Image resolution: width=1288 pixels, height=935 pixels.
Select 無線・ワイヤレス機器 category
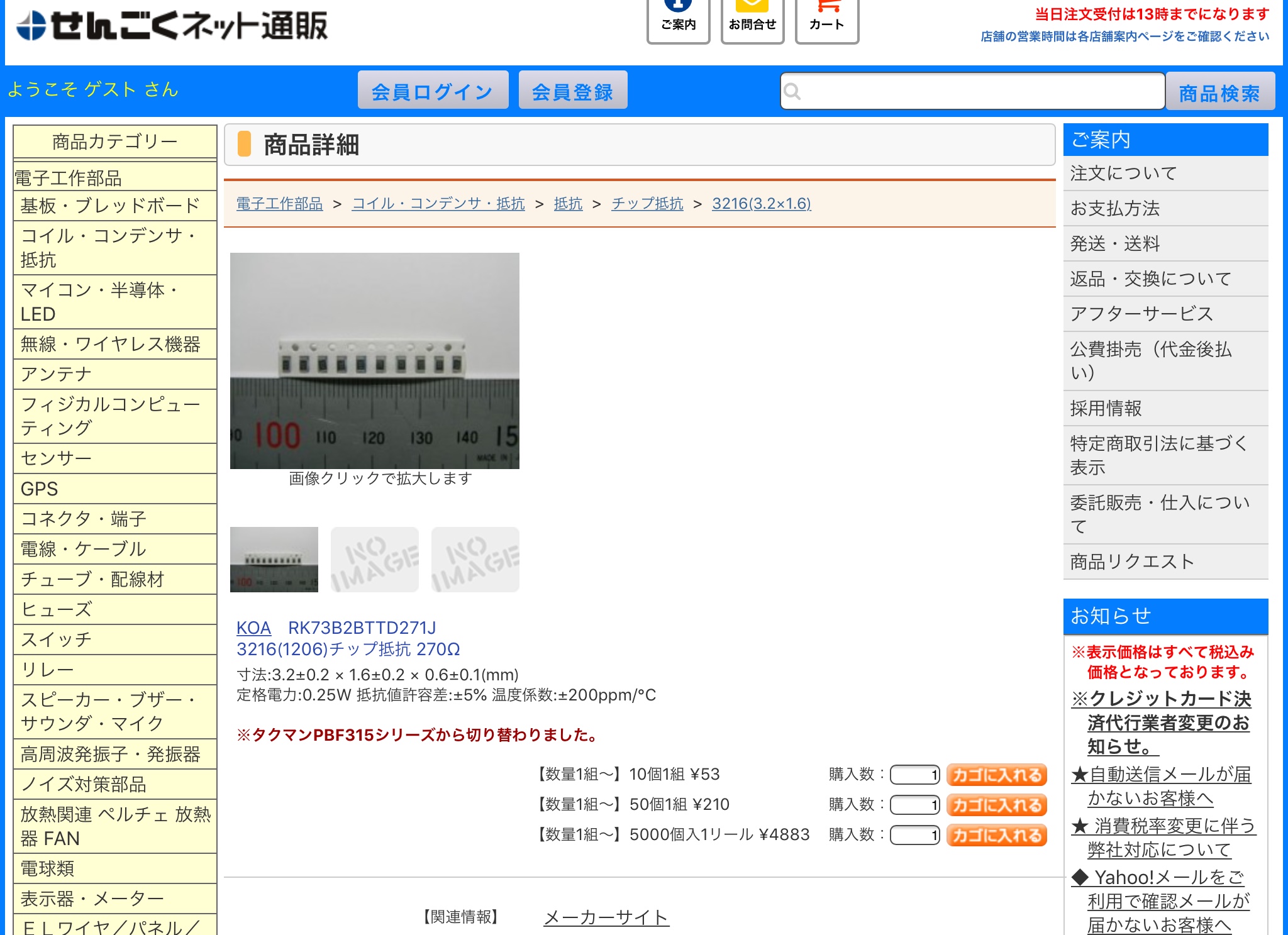click(x=115, y=344)
